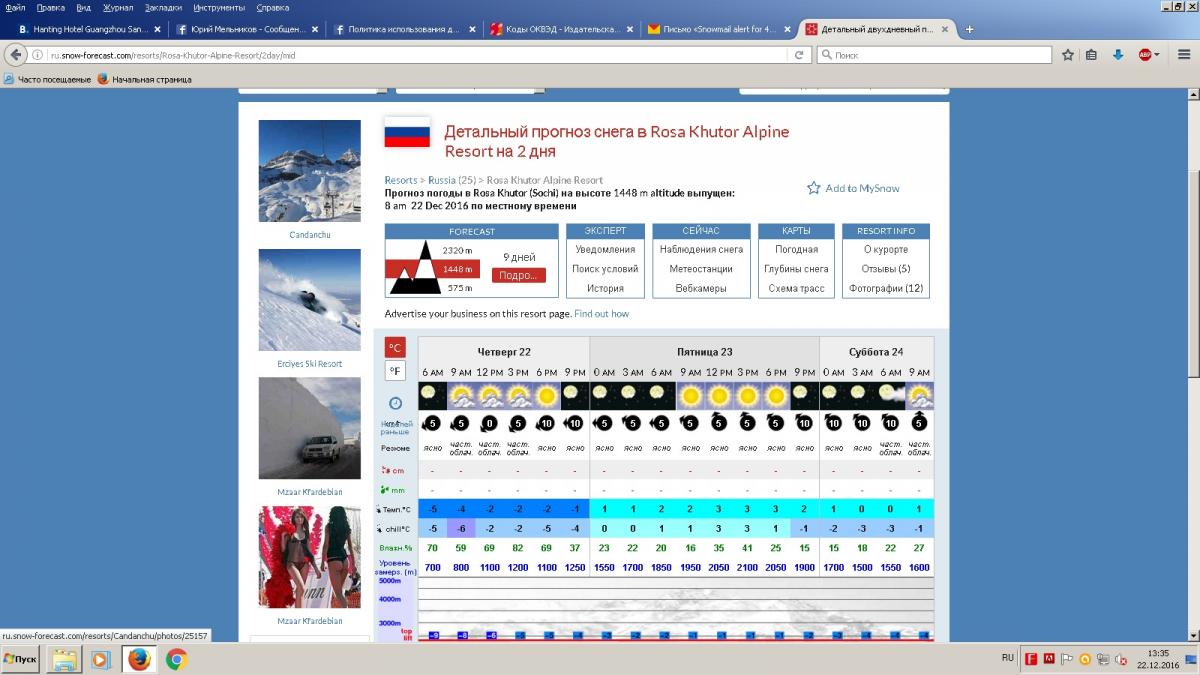Open new tab with plus button
This screenshot has height=675, width=1200.
pyautogui.click(x=970, y=29)
